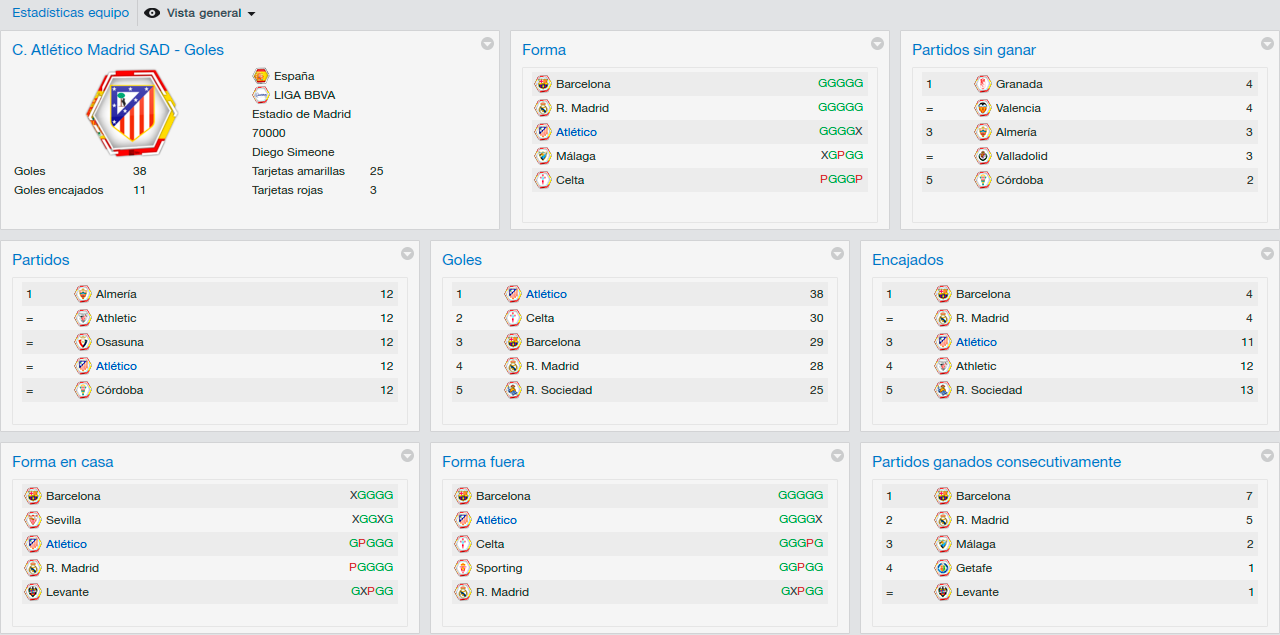The height and width of the screenshot is (635, 1280).
Task: Expand the Forma panel options arrow
Action: pyautogui.click(x=877, y=43)
